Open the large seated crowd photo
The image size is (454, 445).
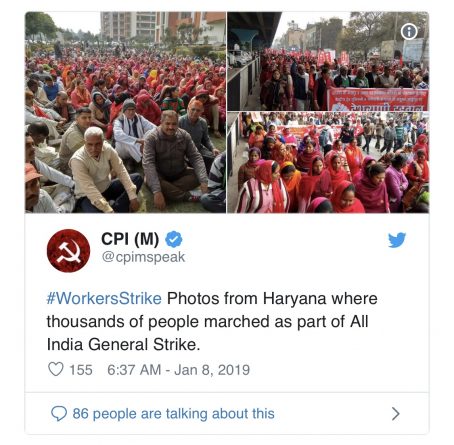point(125,112)
